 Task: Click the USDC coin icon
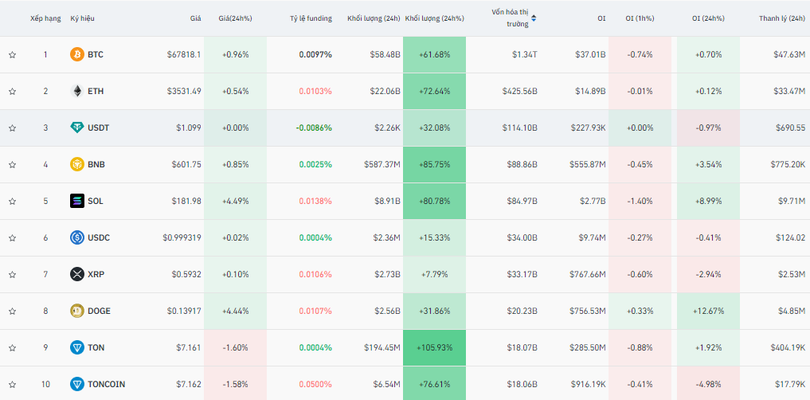point(77,237)
